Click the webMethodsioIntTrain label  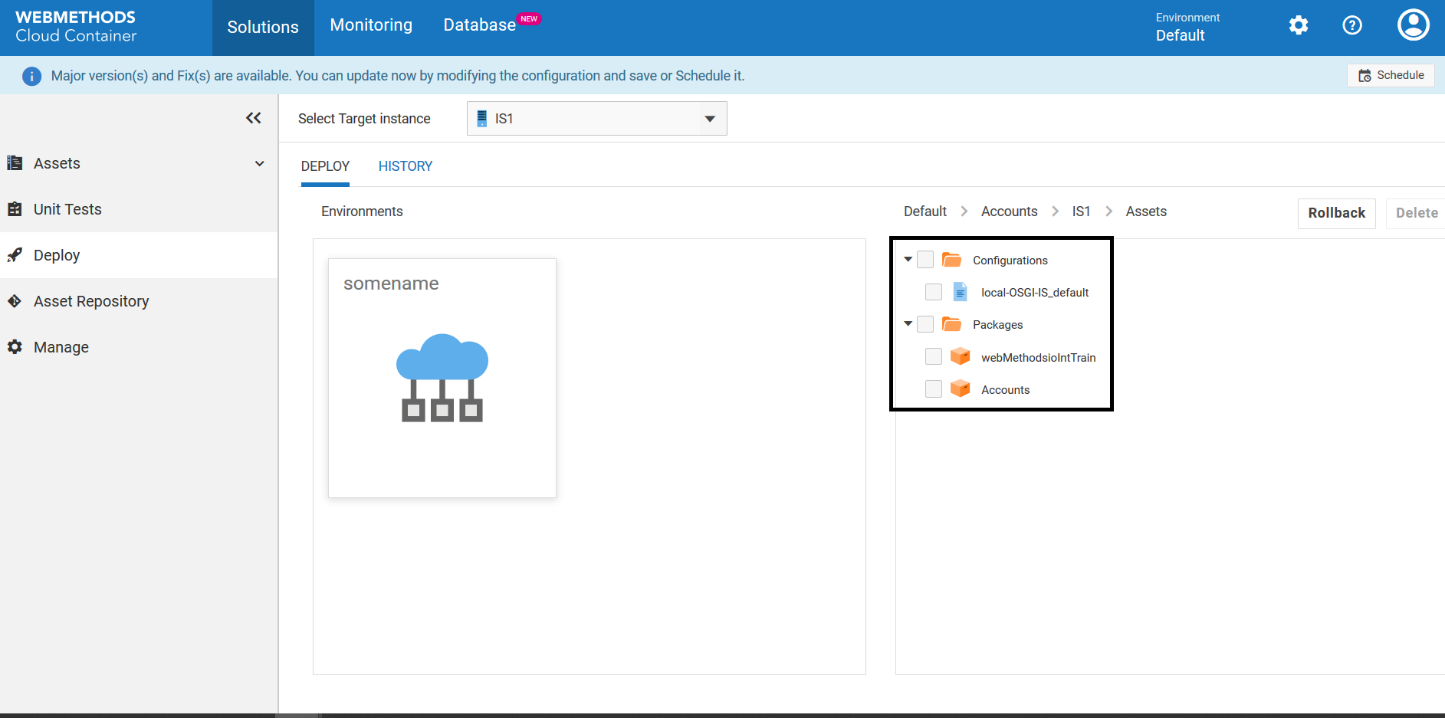[x=1039, y=357]
